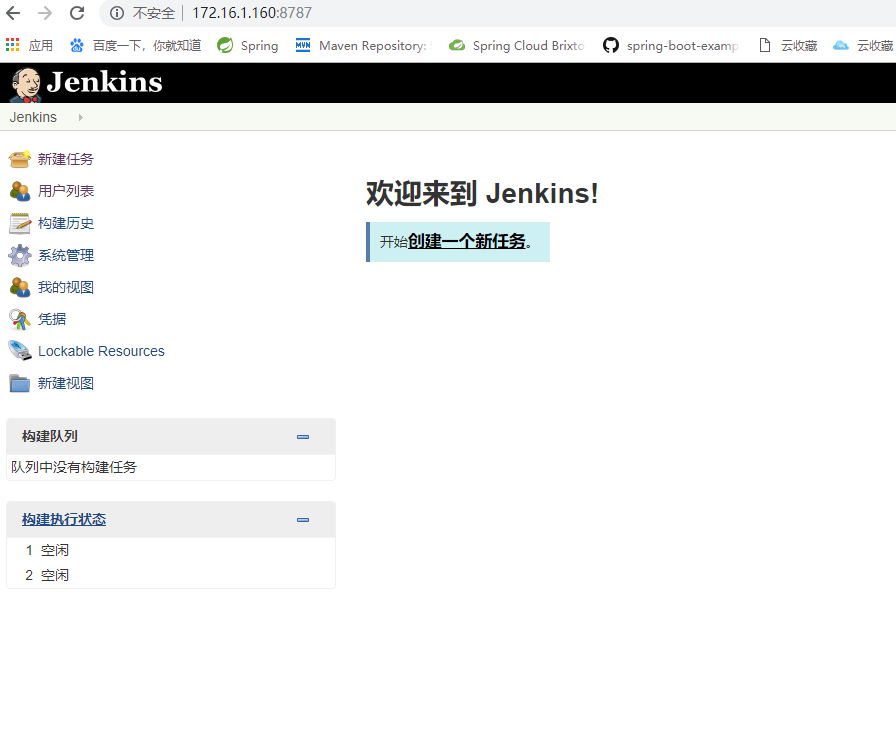Click the Jenkins butler logo icon
896x732 pixels.
[x=26, y=84]
